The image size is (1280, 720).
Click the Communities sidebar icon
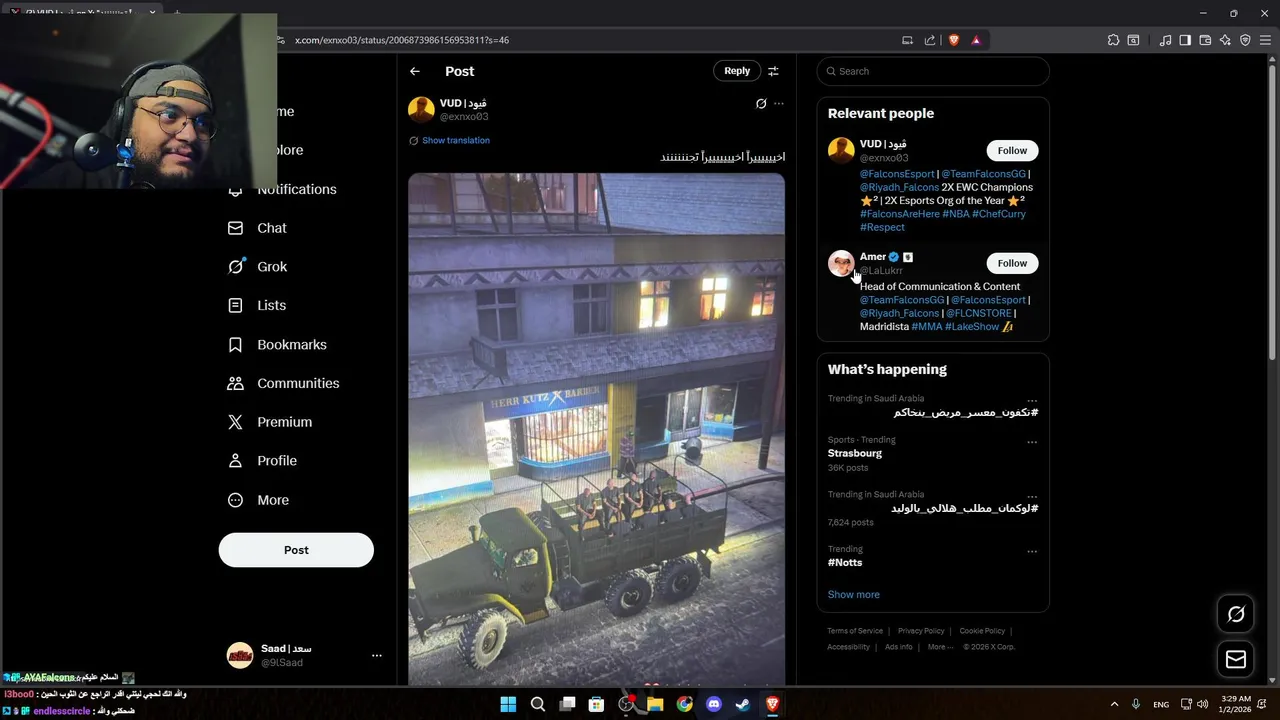click(235, 383)
